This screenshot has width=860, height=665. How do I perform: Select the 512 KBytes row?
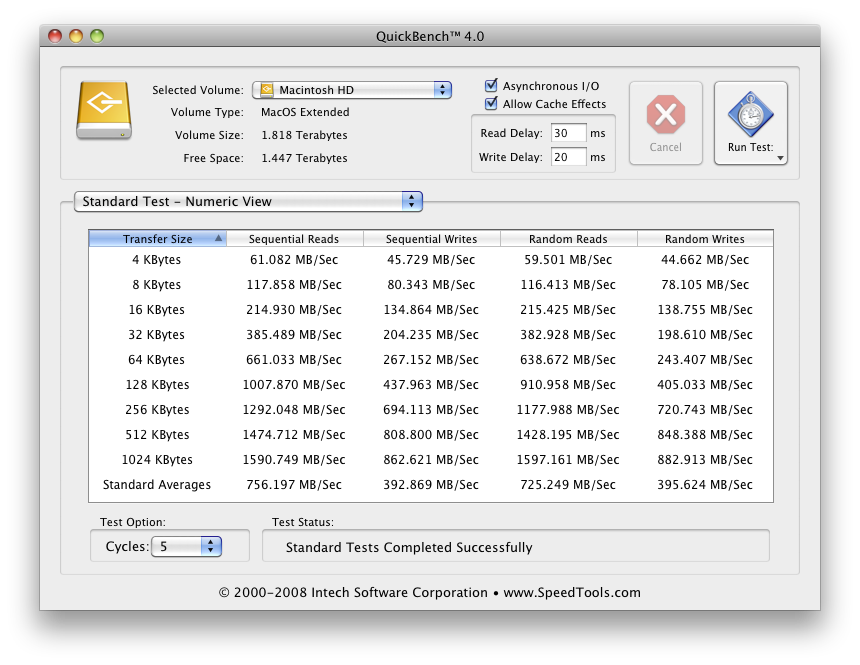click(431, 435)
